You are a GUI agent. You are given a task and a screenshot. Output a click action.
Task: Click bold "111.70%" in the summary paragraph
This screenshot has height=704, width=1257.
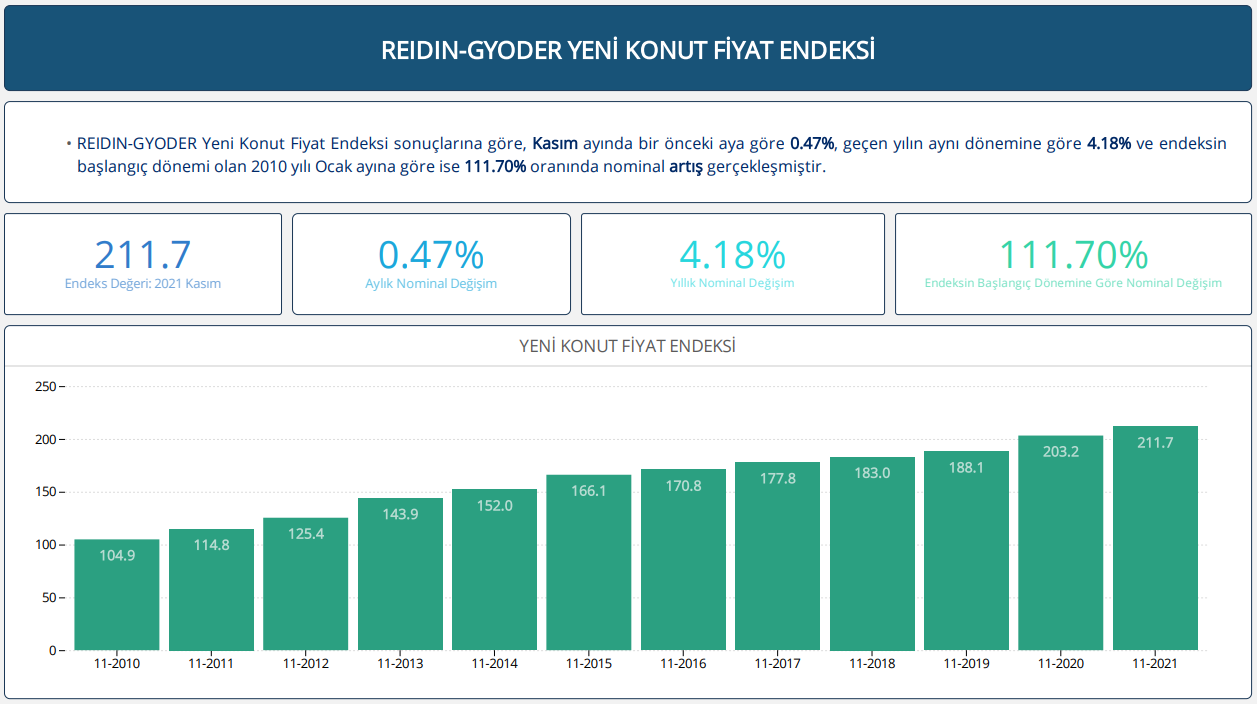click(x=495, y=167)
